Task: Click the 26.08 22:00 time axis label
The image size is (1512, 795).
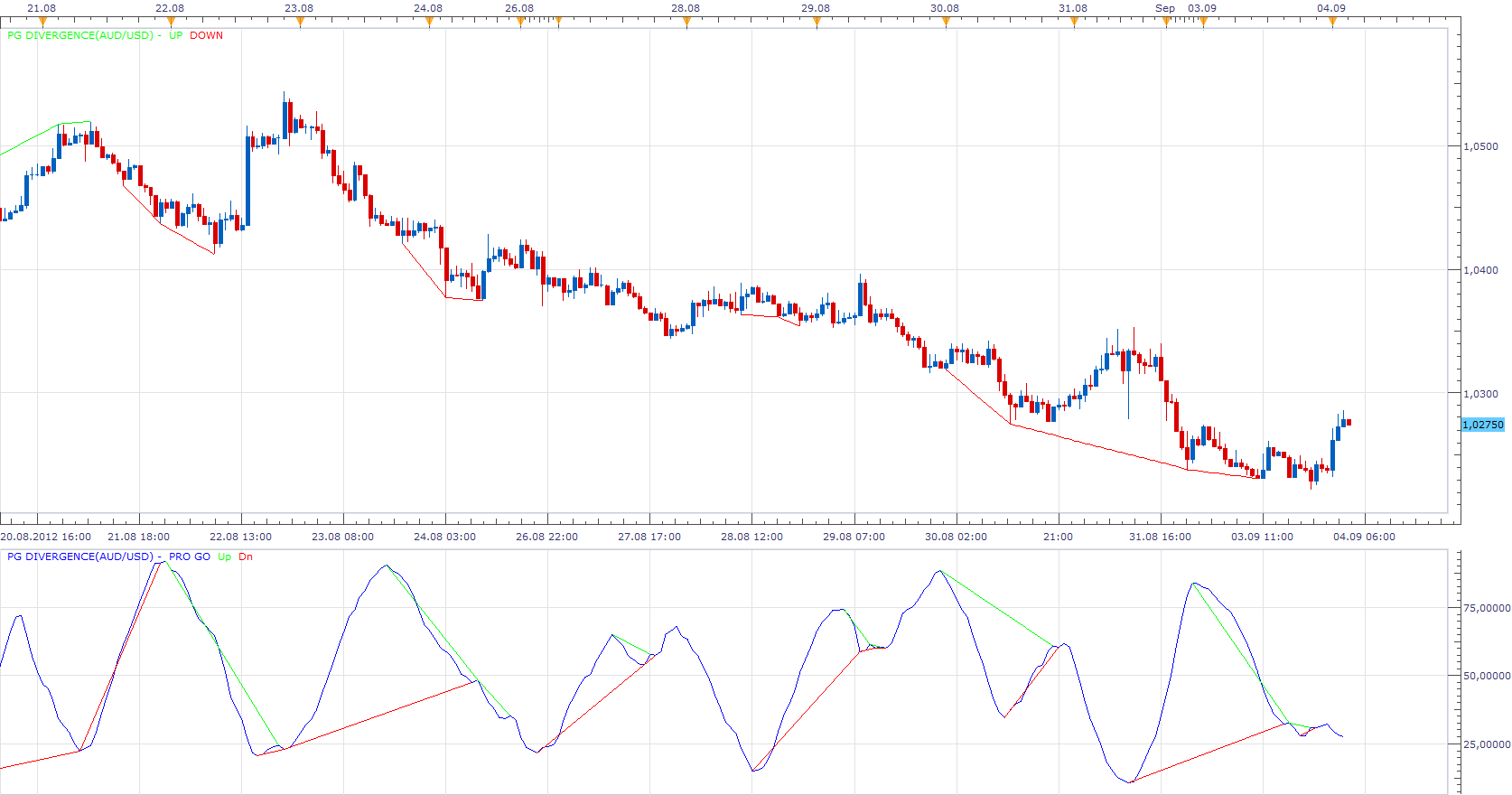Action: point(546,537)
